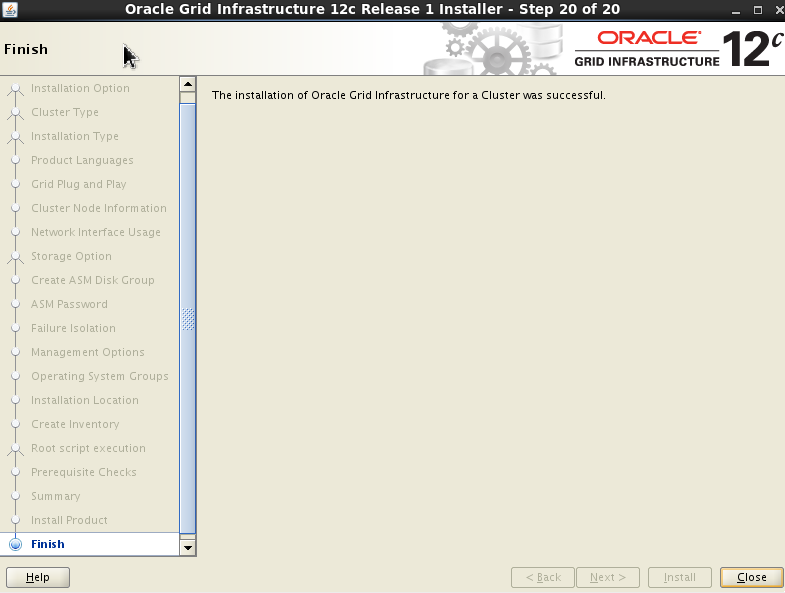Select the Create ASM Disk Group step
This screenshot has height=593, width=785.
click(x=93, y=280)
